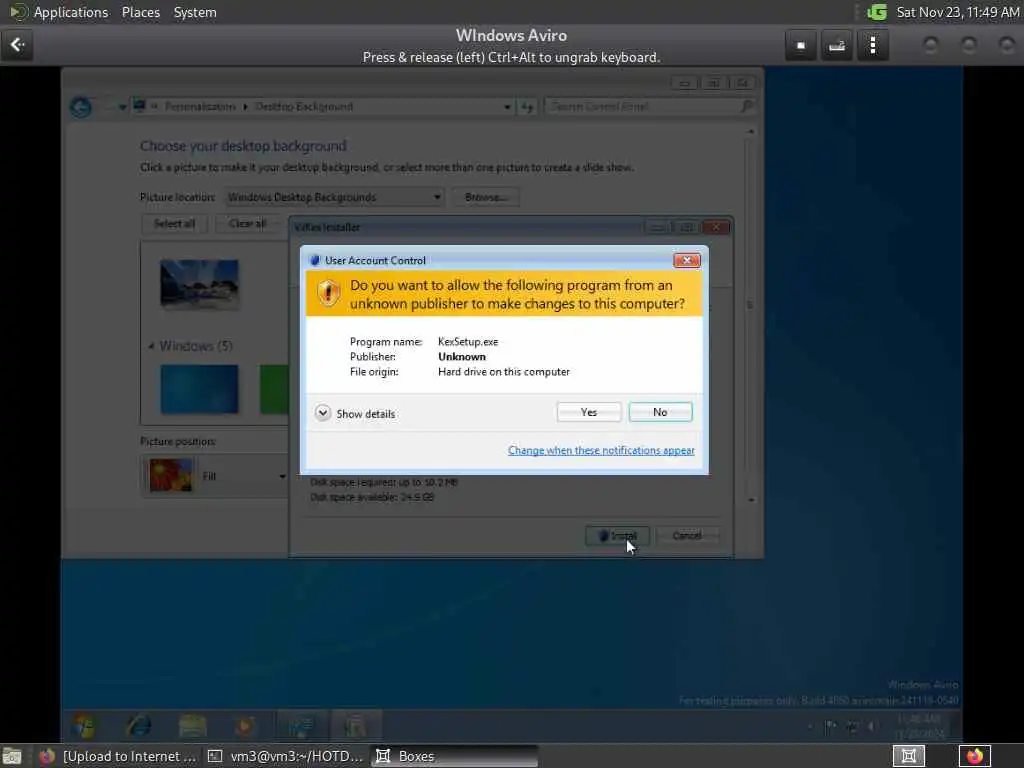Open the Places menu
1024x768 pixels.
pyautogui.click(x=140, y=12)
